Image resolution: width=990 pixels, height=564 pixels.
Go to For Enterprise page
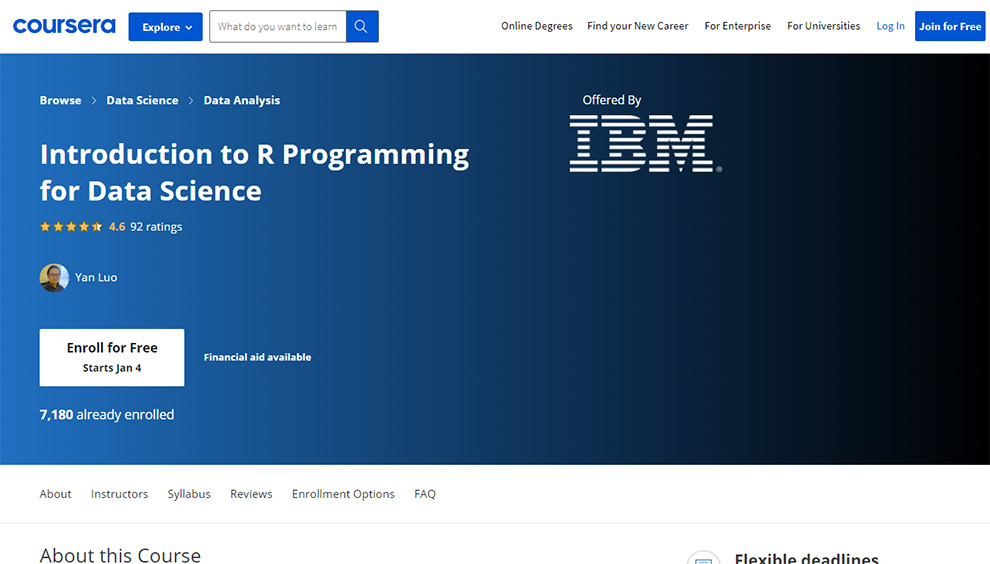pos(737,26)
